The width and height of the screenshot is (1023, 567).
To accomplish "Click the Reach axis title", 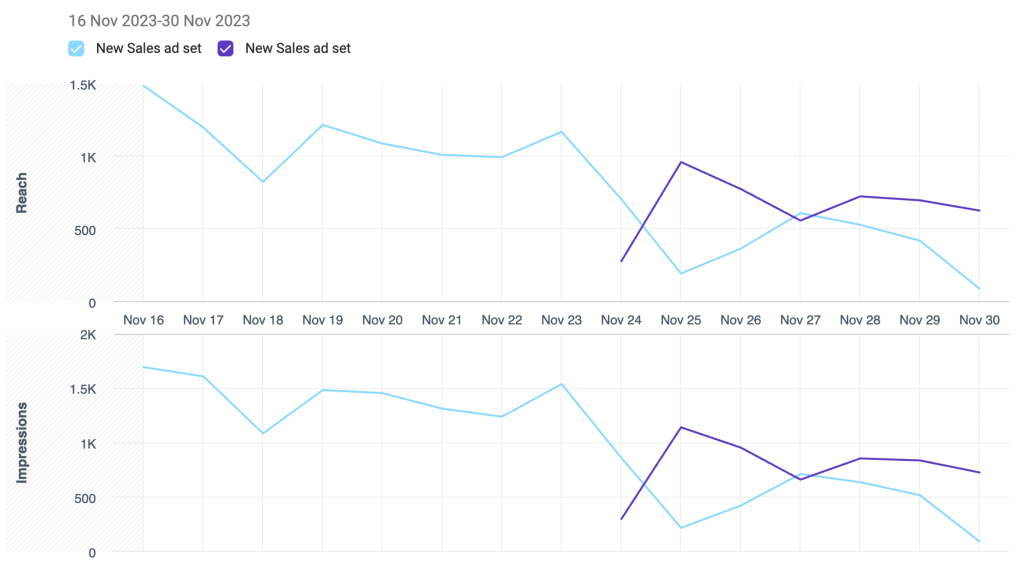I will point(22,193).
